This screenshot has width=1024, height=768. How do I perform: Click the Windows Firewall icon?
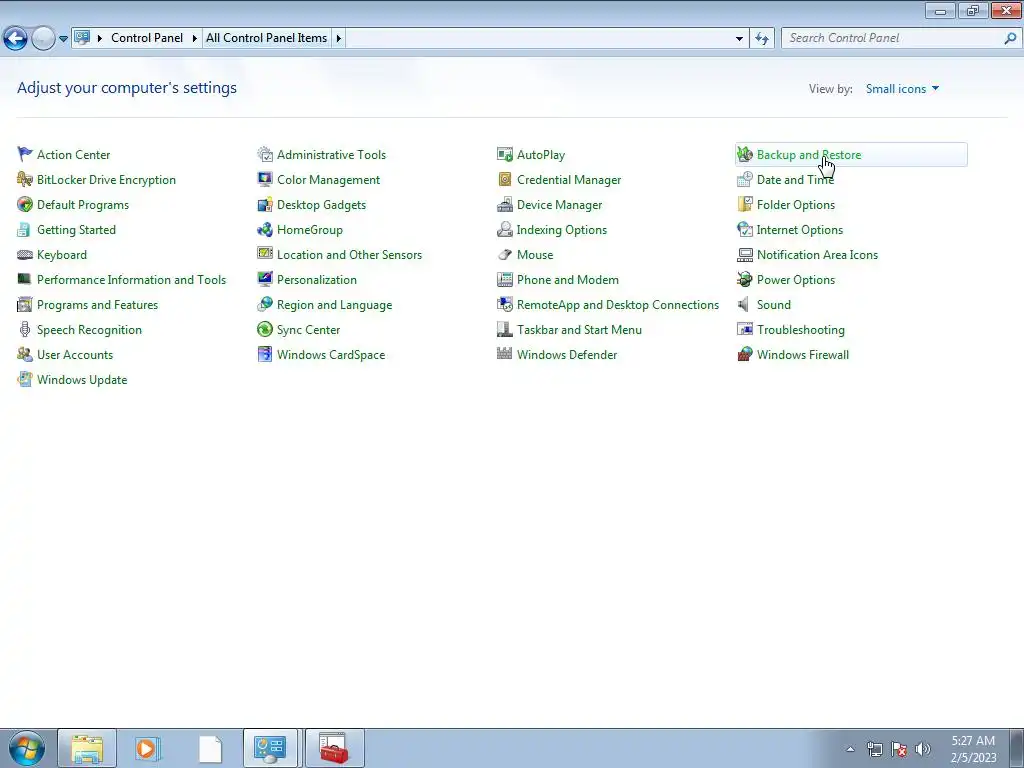point(744,355)
